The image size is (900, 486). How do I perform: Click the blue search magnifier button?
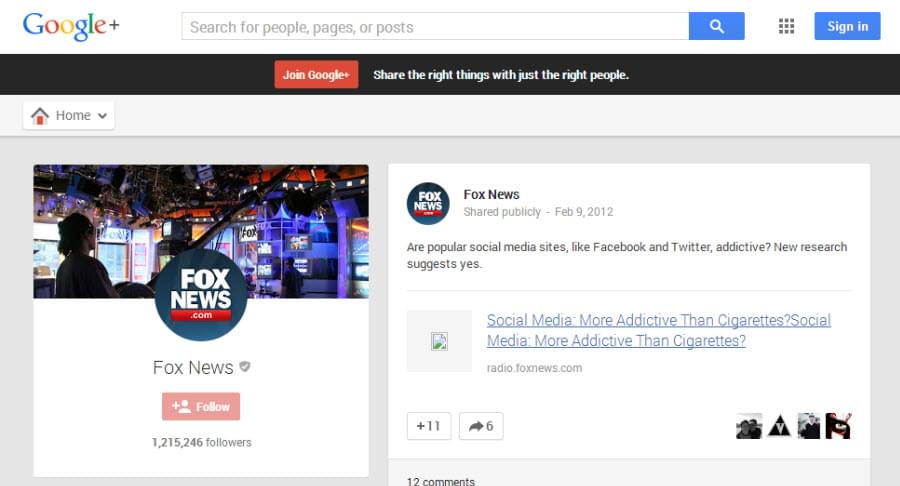coord(716,27)
